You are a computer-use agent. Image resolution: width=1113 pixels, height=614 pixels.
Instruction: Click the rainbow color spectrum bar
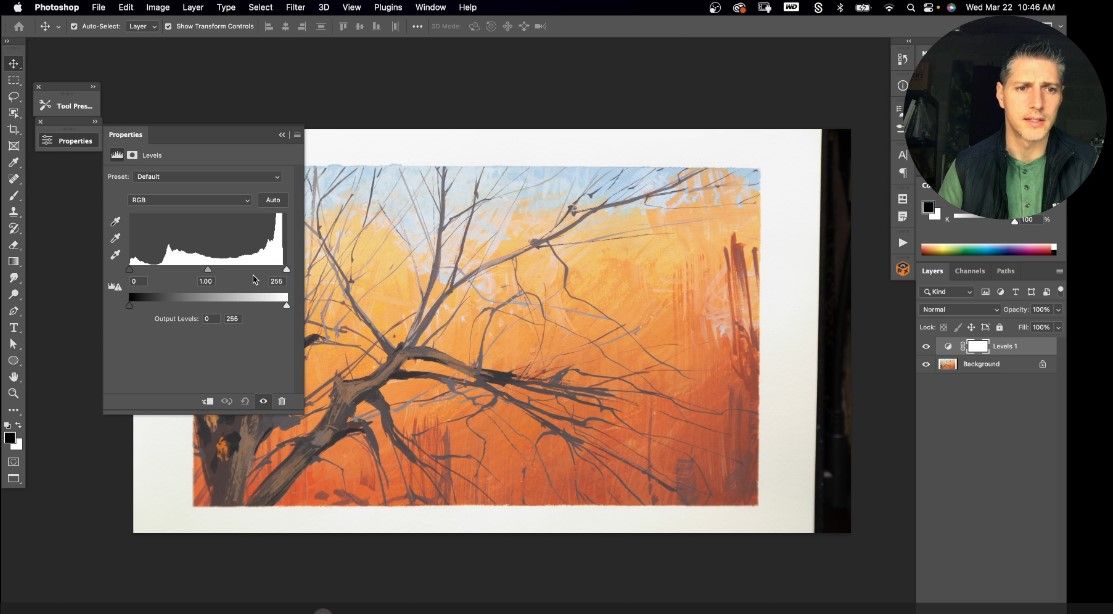coord(988,249)
